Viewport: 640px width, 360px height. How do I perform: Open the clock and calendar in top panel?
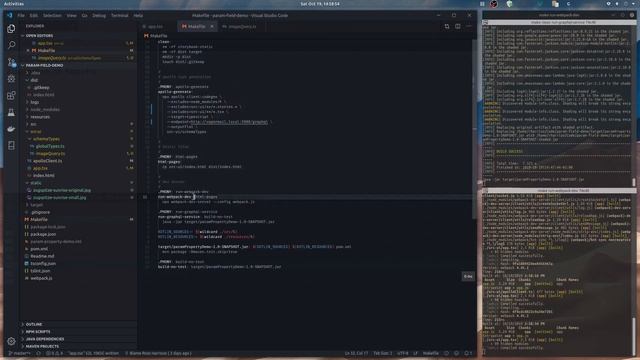[x=320, y=4]
